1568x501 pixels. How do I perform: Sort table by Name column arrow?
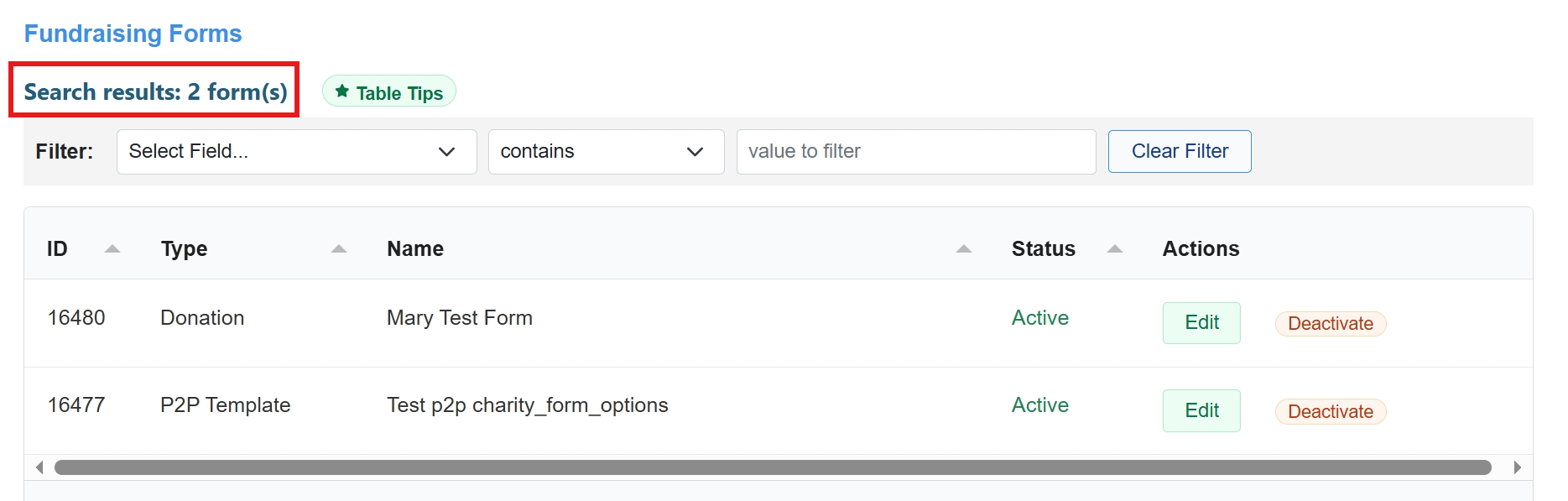[x=964, y=249]
